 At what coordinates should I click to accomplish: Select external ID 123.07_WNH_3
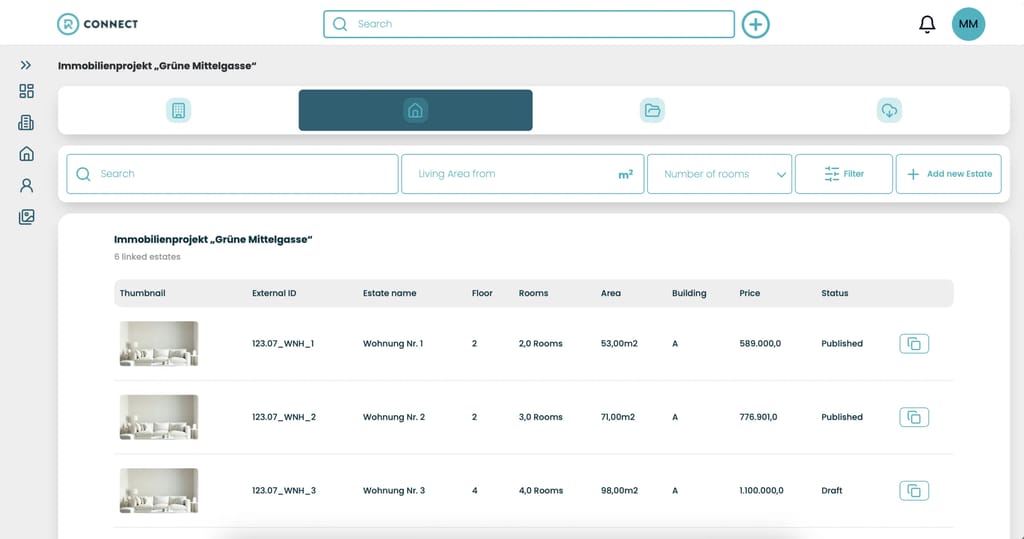[284, 491]
